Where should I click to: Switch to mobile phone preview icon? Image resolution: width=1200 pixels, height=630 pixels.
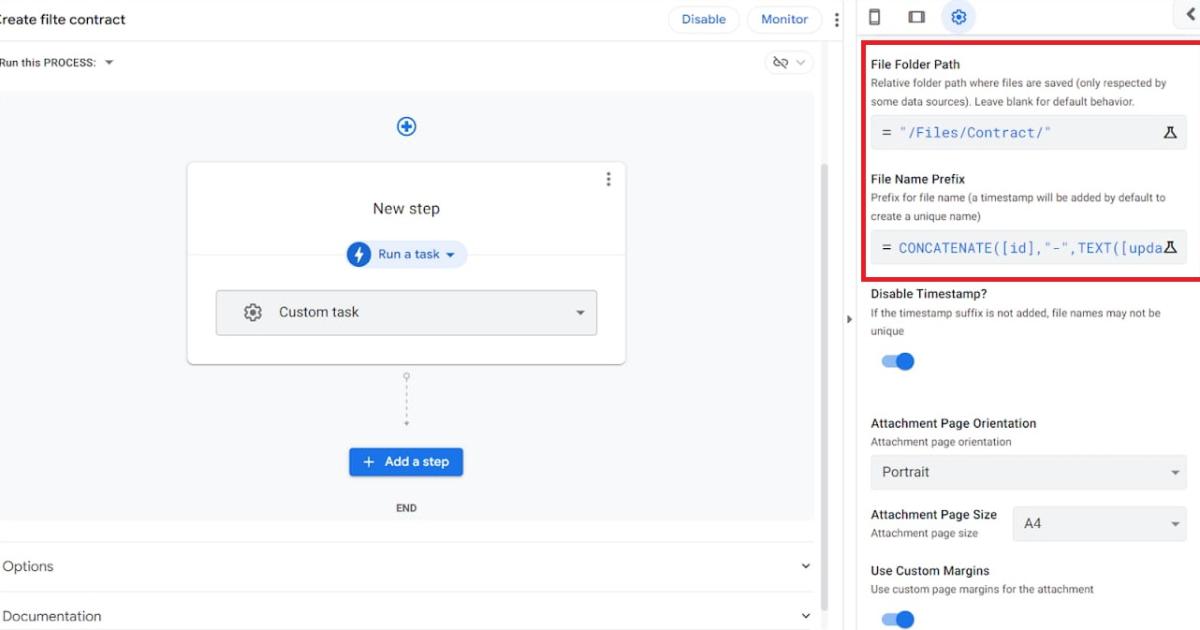(x=874, y=17)
